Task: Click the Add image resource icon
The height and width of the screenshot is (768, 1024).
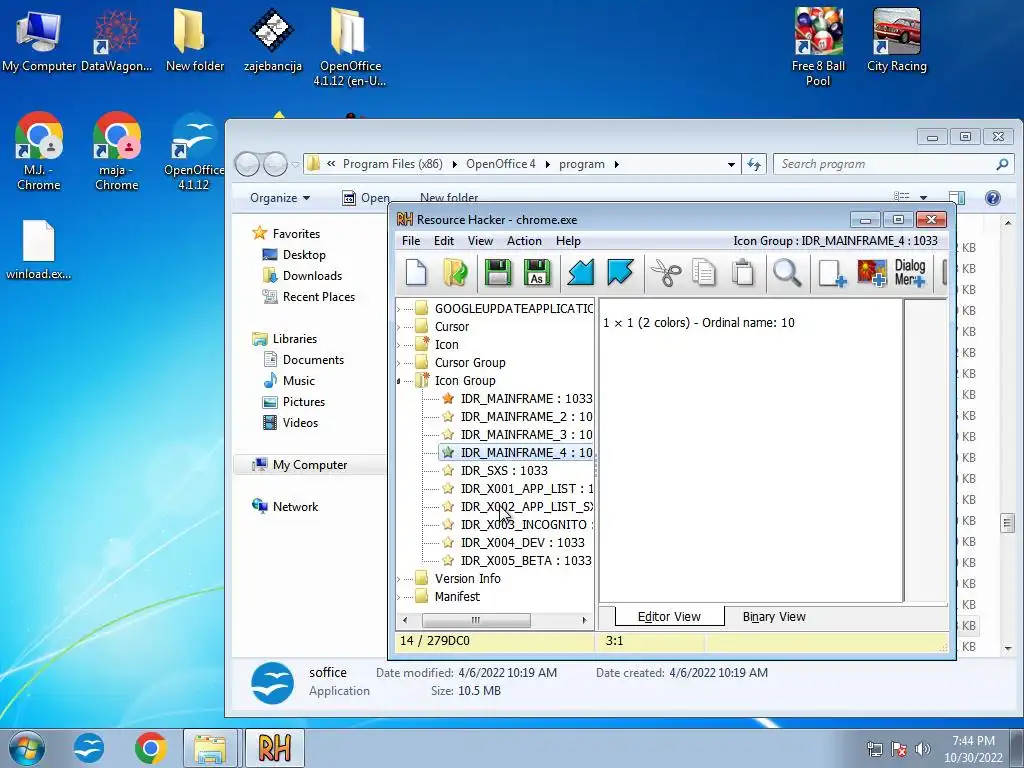Action: (872, 272)
